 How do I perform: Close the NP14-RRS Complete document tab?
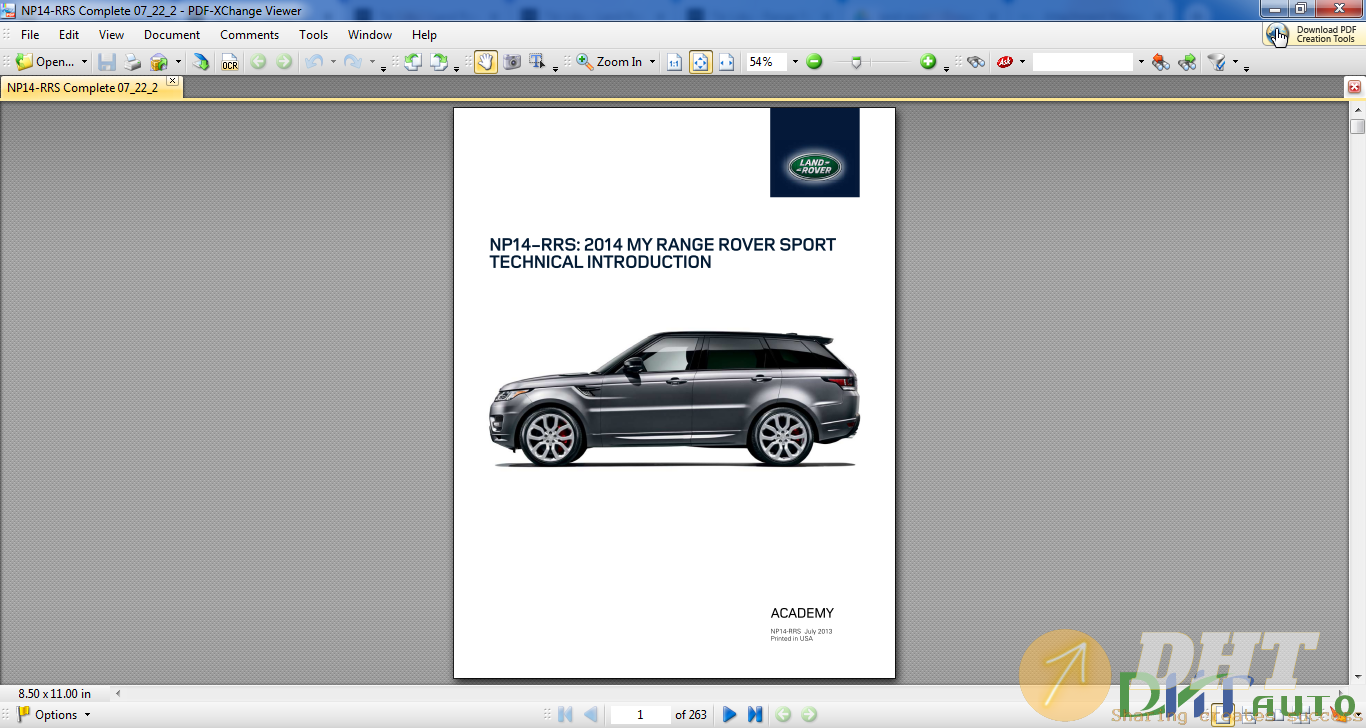(x=172, y=81)
